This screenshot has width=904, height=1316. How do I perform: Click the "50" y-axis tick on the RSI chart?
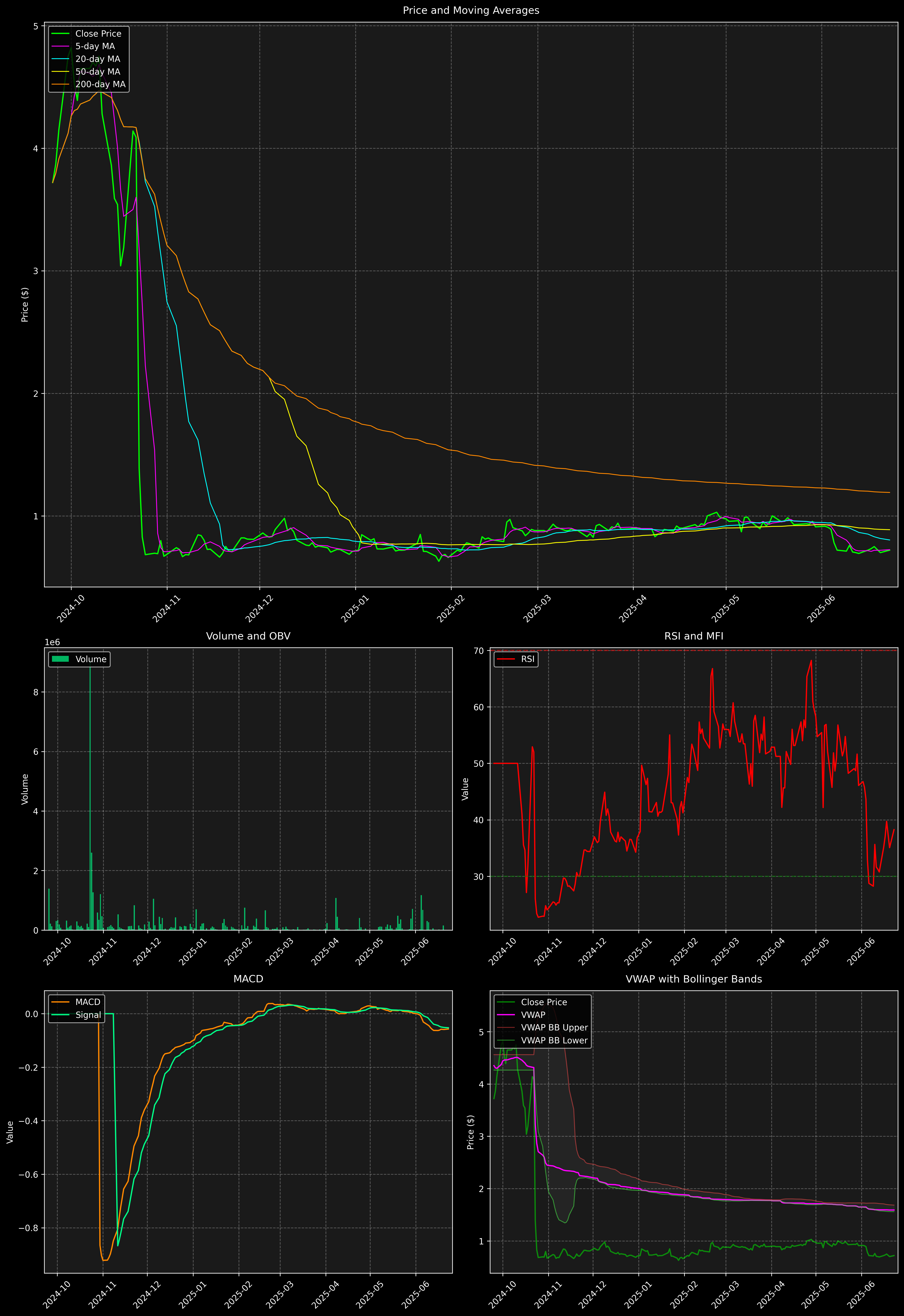pos(479,763)
